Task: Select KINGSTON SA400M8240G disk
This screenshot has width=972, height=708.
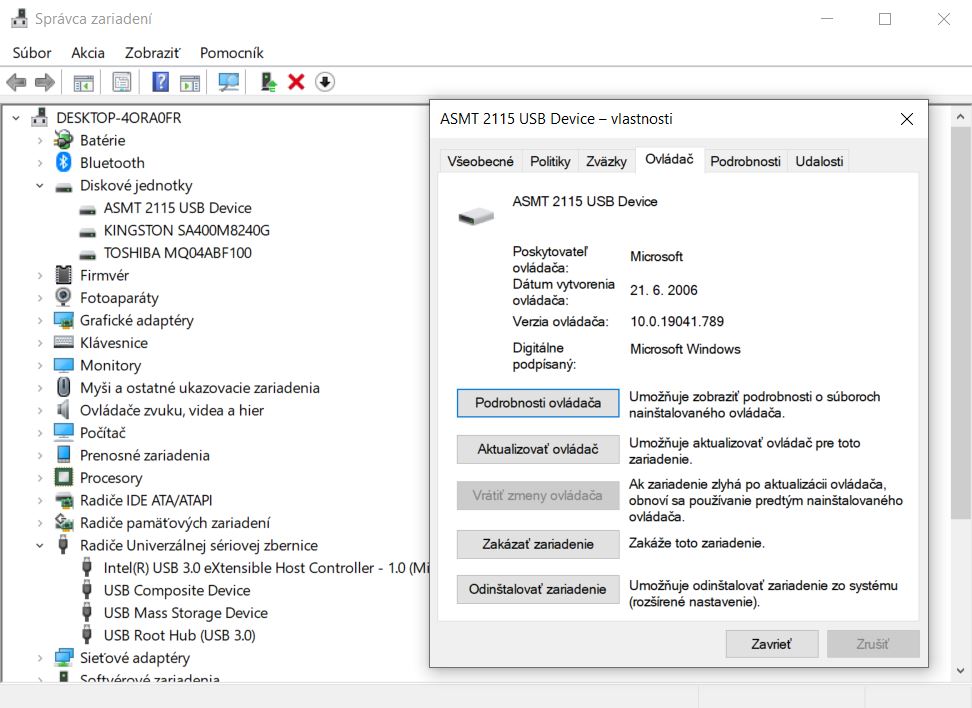Action: coord(187,230)
